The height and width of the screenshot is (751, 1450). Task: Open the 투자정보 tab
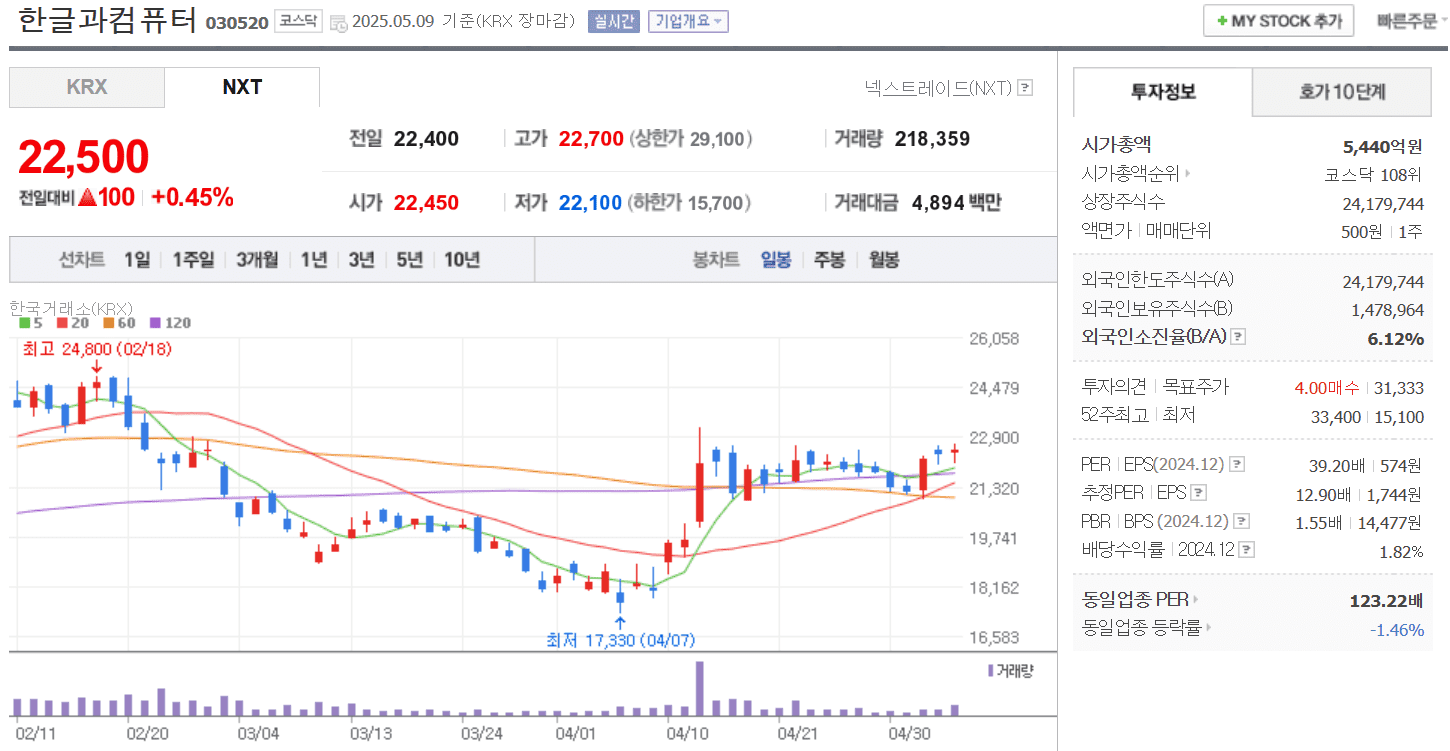pyautogui.click(x=1163, y=92)
